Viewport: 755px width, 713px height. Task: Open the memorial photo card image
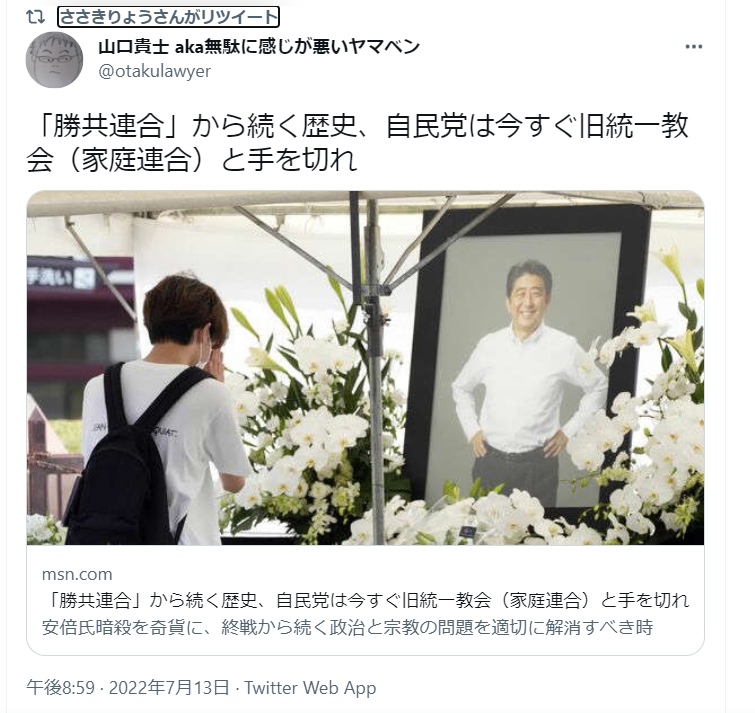[365, 368]
